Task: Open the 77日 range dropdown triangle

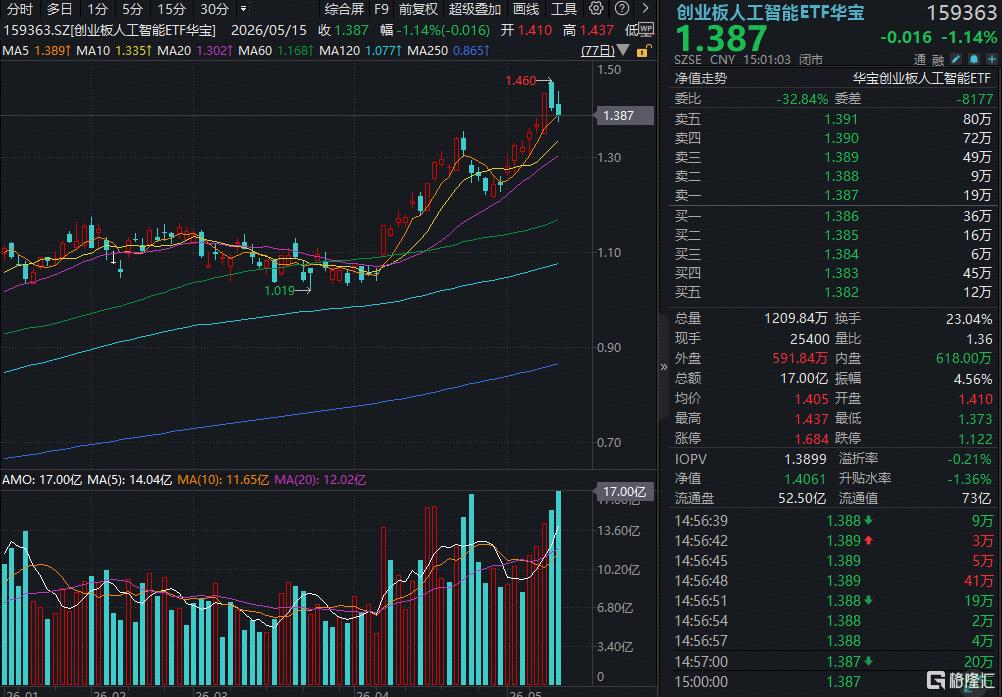Action: (x=623, y=50)
